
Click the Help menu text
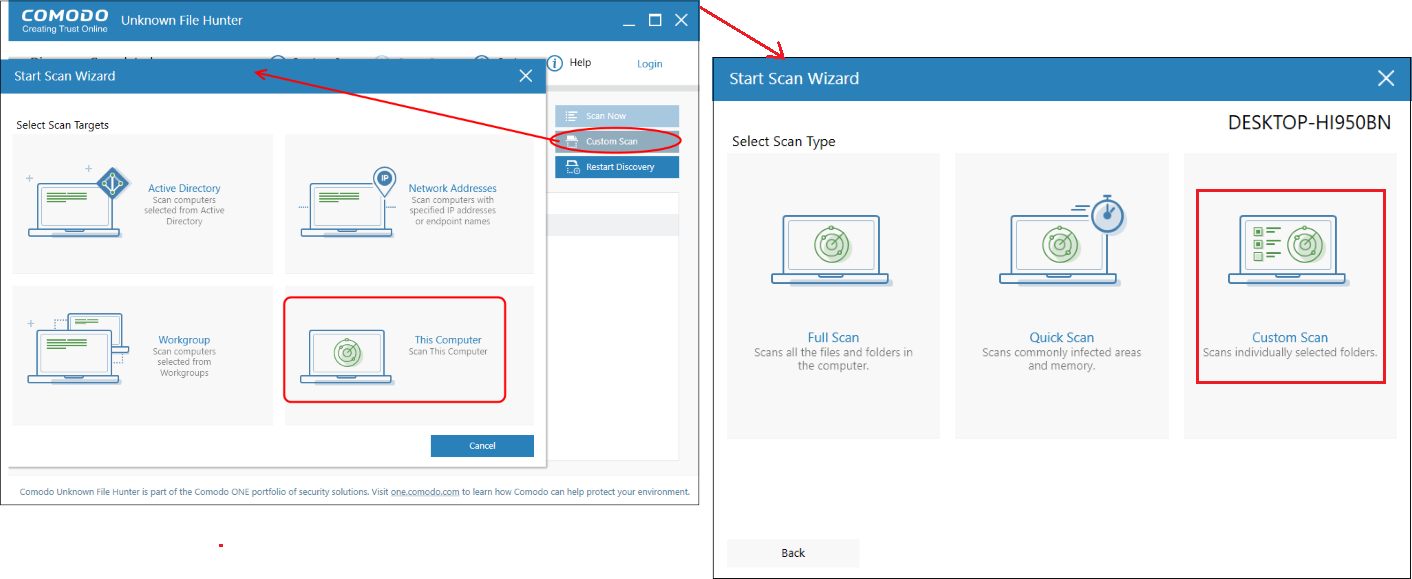pos(580,62)
